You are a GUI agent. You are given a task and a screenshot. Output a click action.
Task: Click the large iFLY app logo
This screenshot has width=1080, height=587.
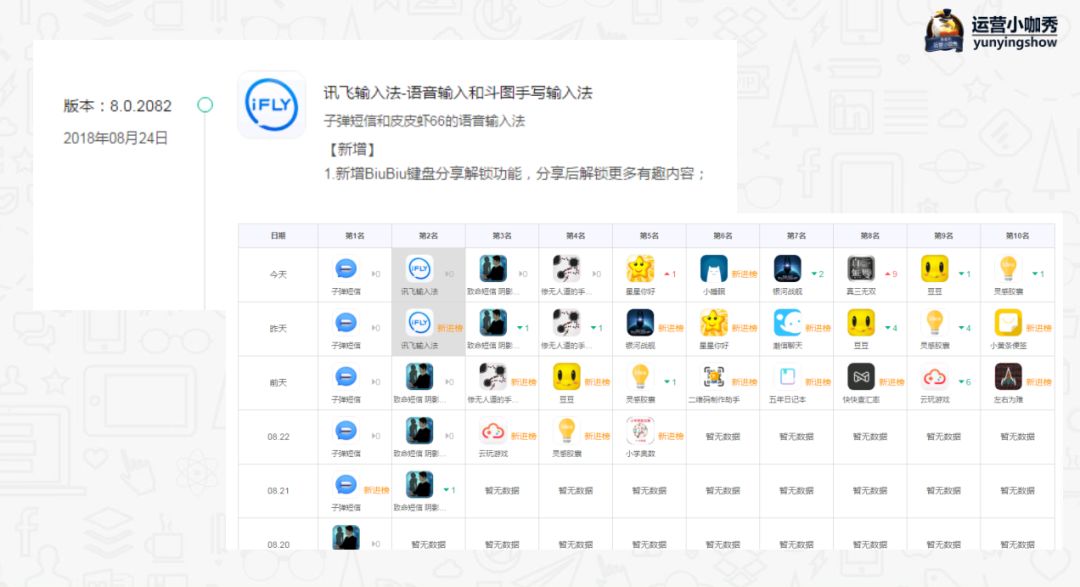pos(272,105)
